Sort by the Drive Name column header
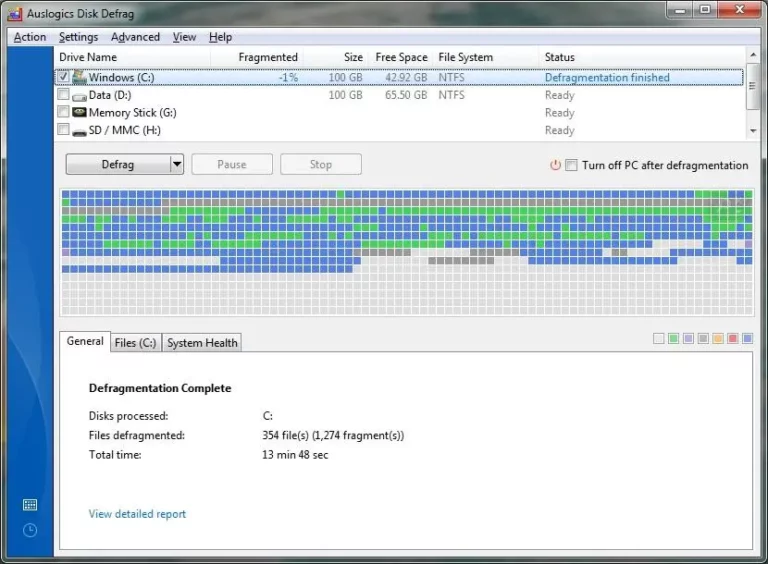 (x=132, y=57)
